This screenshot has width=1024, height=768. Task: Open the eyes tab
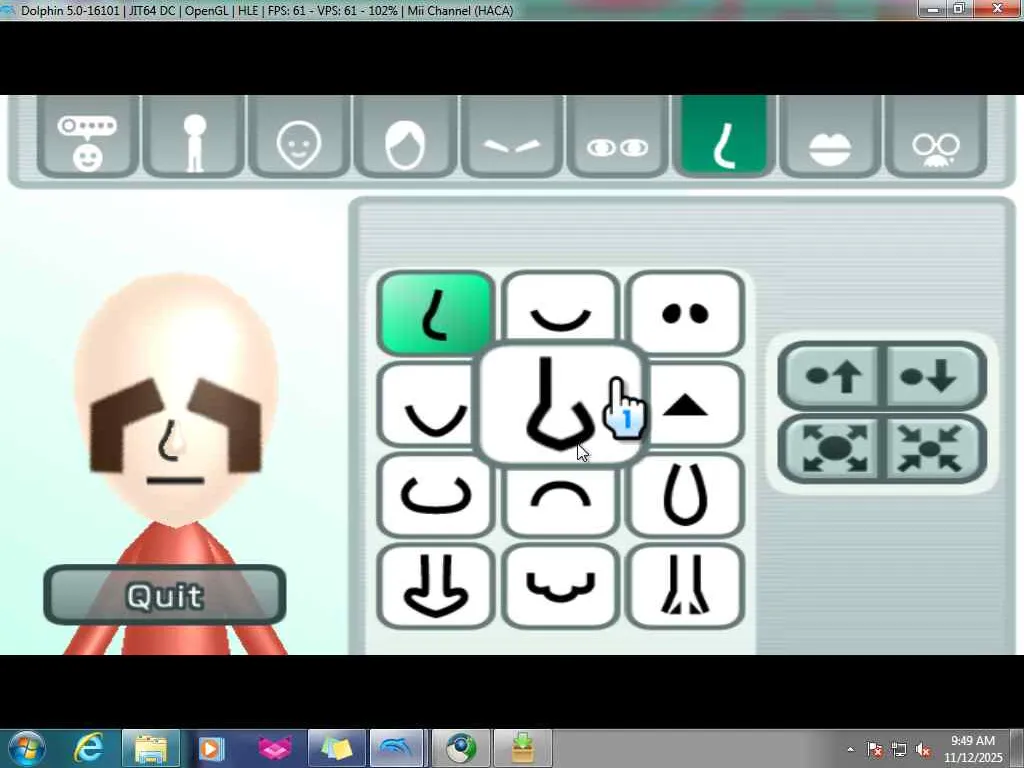coord(618,136)
